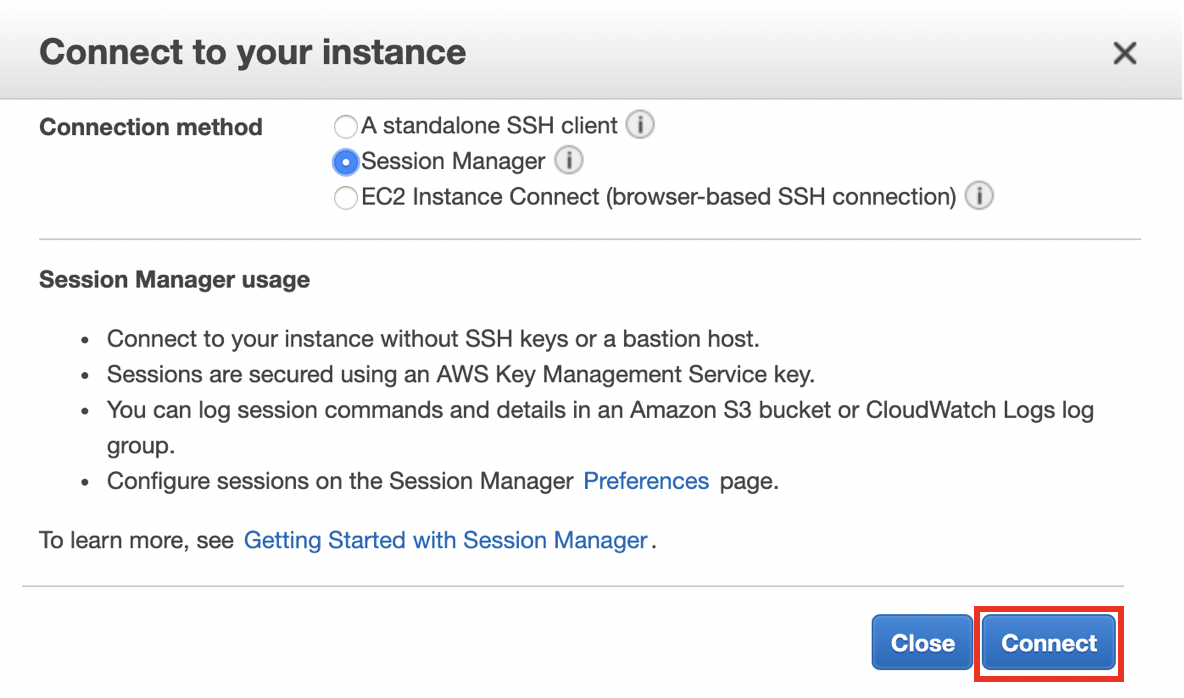
Task: Click the bullet about SSH keys or bastion host
Action: point(433,339)
